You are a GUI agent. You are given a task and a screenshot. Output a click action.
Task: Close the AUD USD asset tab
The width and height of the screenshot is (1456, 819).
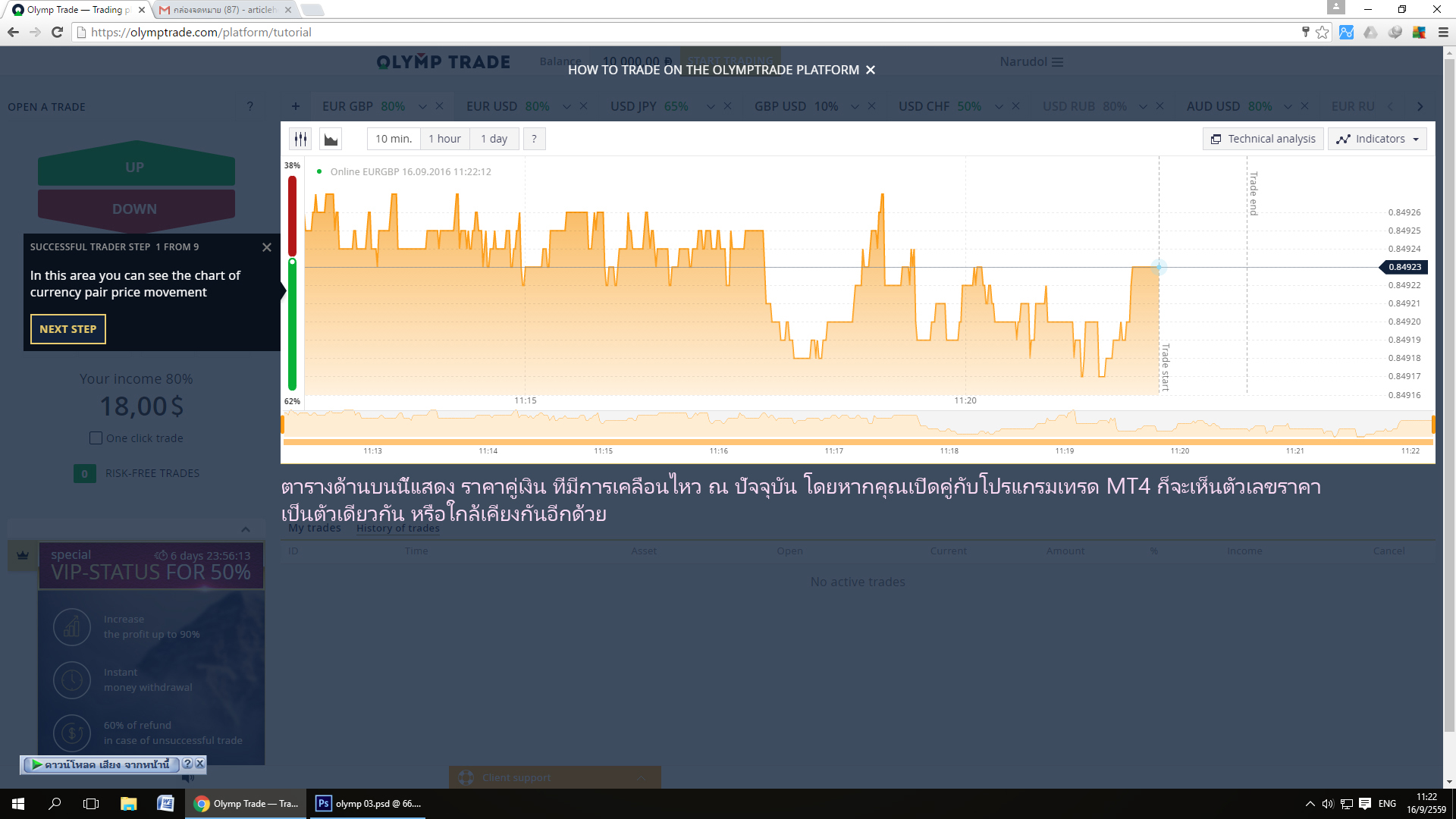pos(1304,106)
